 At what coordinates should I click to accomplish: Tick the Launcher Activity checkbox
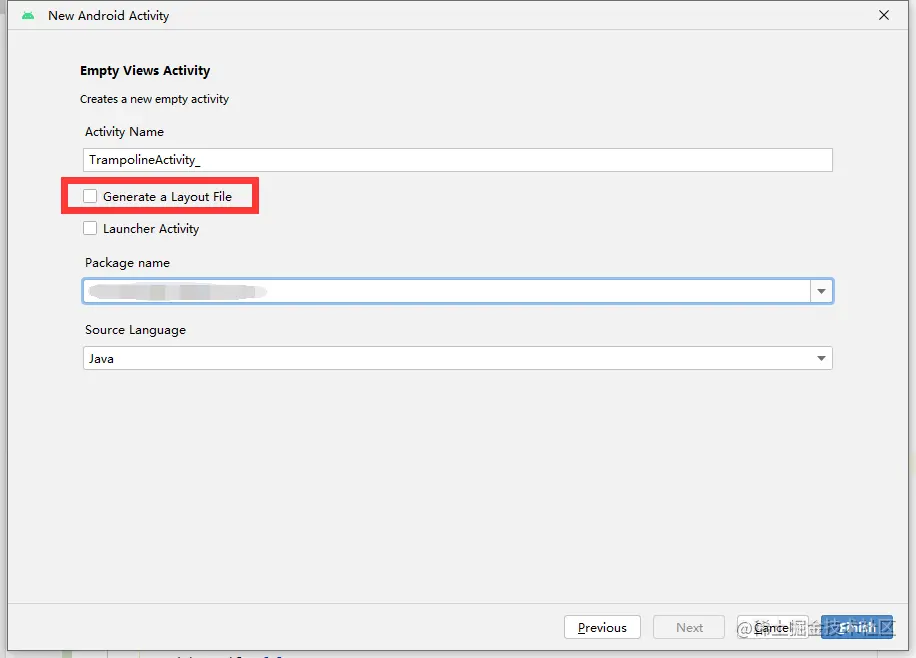coord(90,228)
